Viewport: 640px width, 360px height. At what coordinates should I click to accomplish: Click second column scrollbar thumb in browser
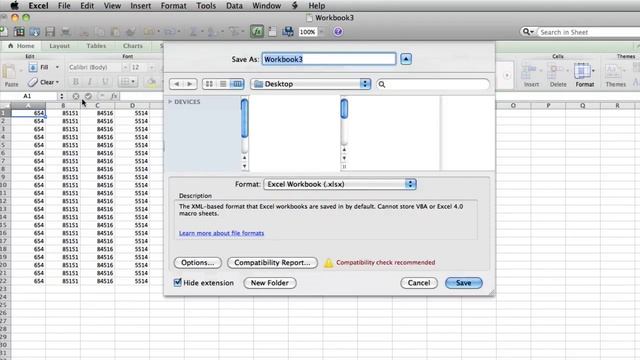(x=344, y=109)
